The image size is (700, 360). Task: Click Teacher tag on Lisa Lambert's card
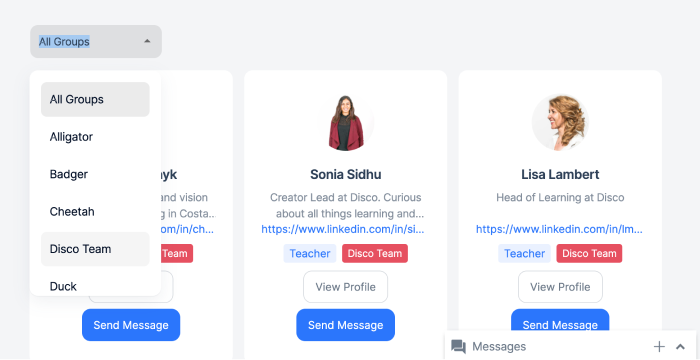click(525, 253)
